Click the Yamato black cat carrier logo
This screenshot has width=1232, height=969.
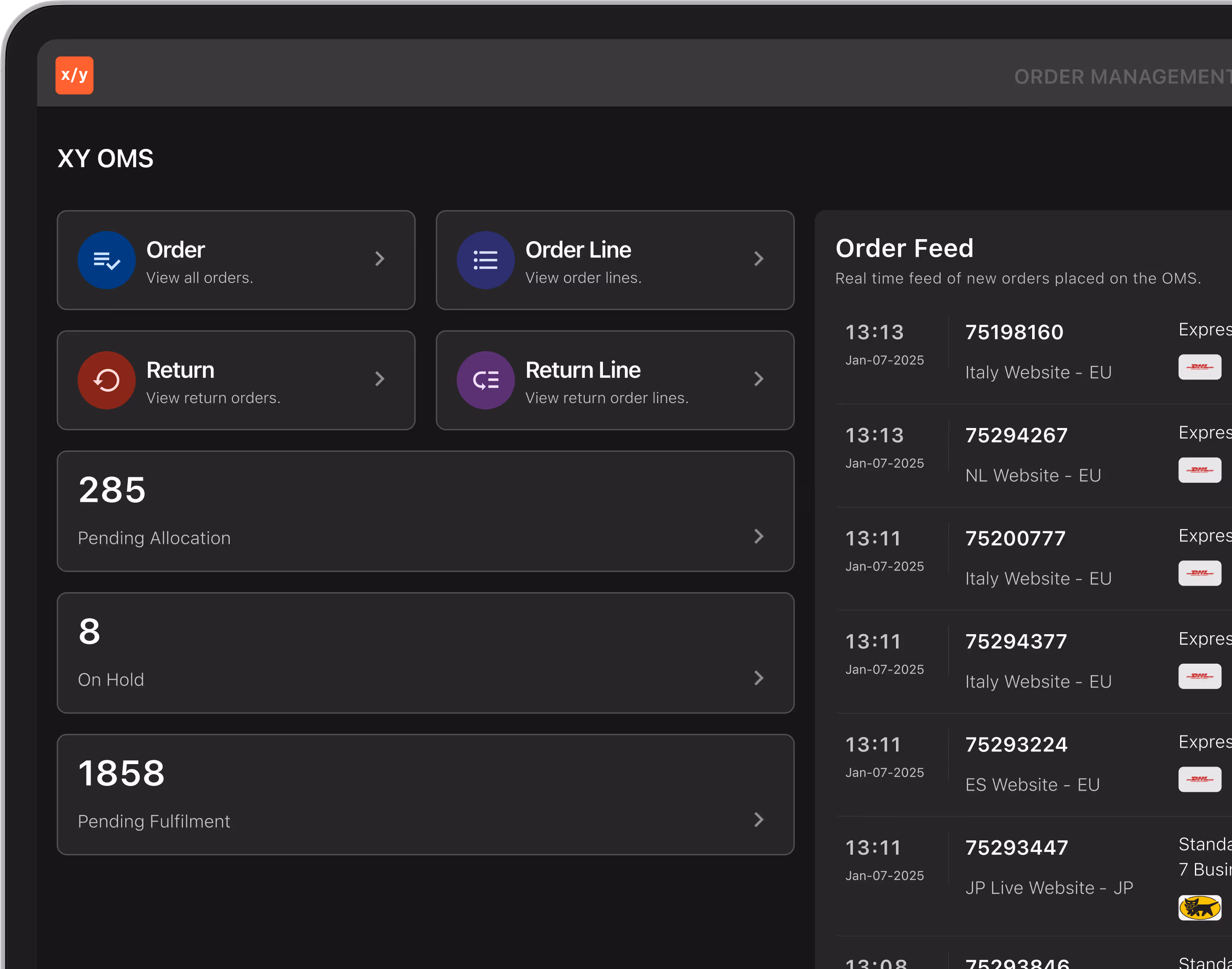pyautogui.click(x=1199, y=908)
